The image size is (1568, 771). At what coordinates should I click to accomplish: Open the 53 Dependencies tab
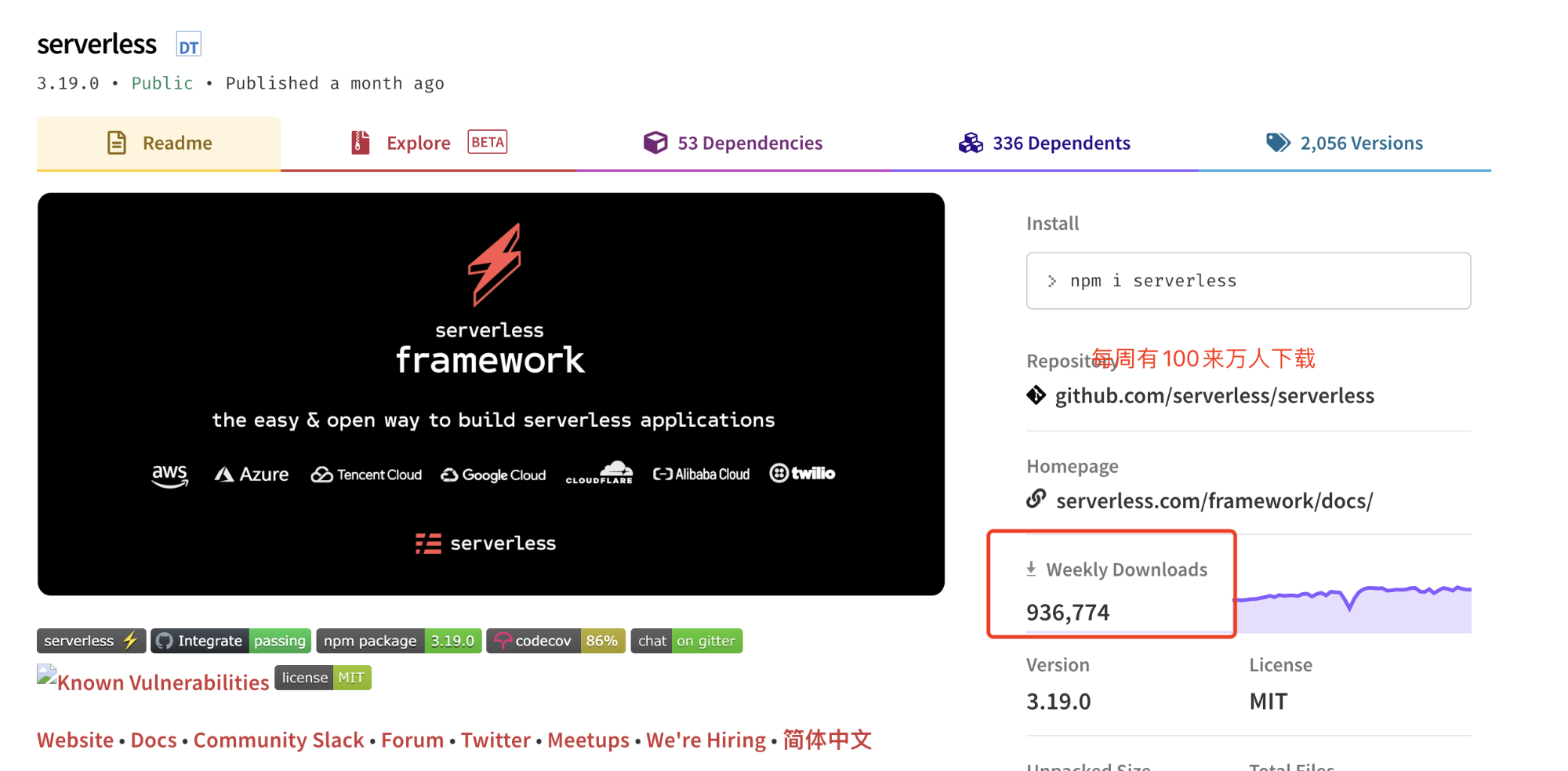click(733, 143)
